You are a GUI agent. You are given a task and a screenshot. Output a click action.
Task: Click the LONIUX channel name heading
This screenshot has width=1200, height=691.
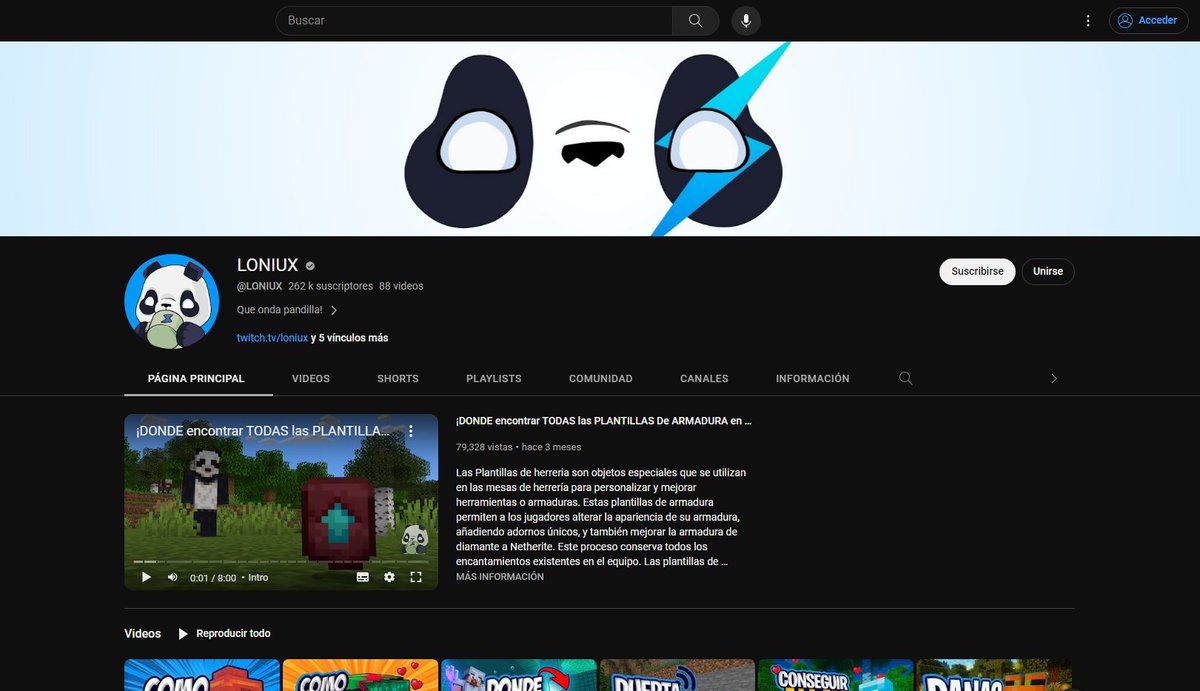pos(267,265)
